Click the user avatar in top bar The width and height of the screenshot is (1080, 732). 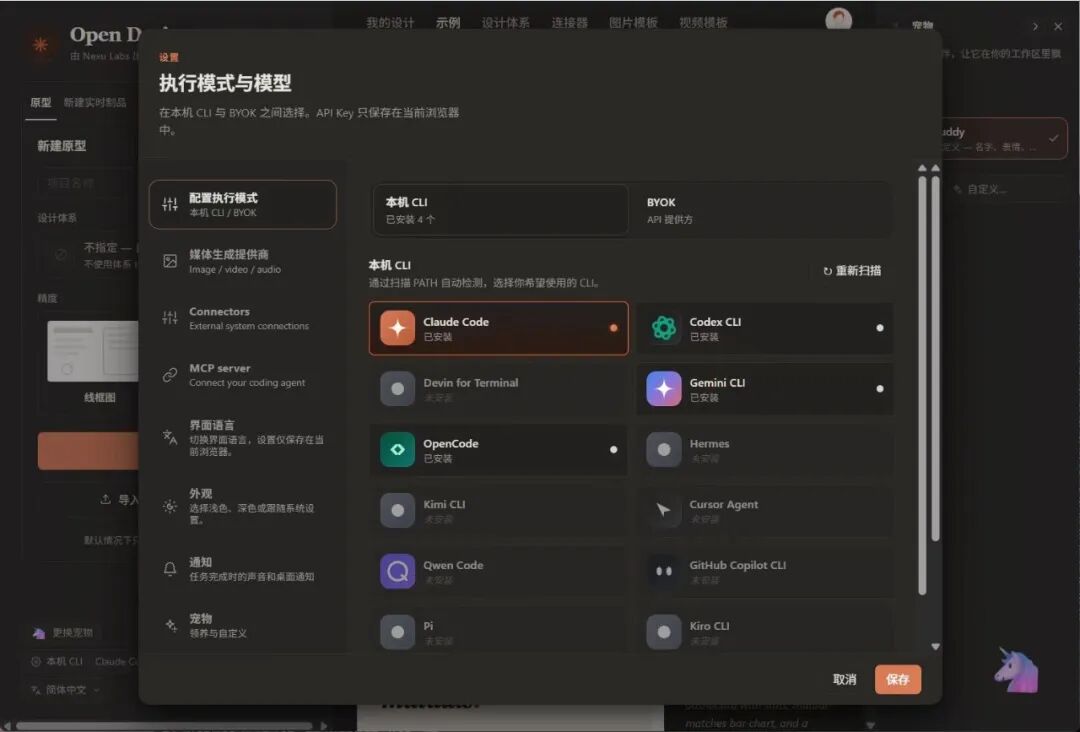pos(838,19)
